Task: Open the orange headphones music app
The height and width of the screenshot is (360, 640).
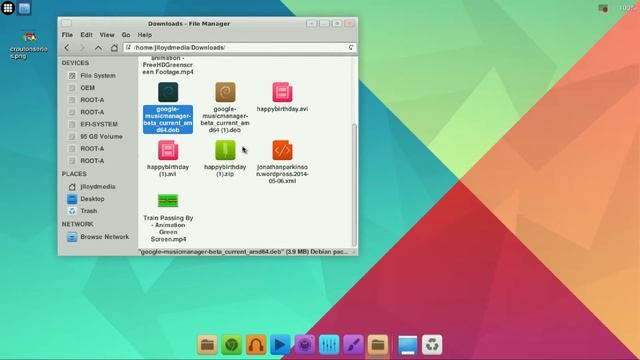Action: 256,345
